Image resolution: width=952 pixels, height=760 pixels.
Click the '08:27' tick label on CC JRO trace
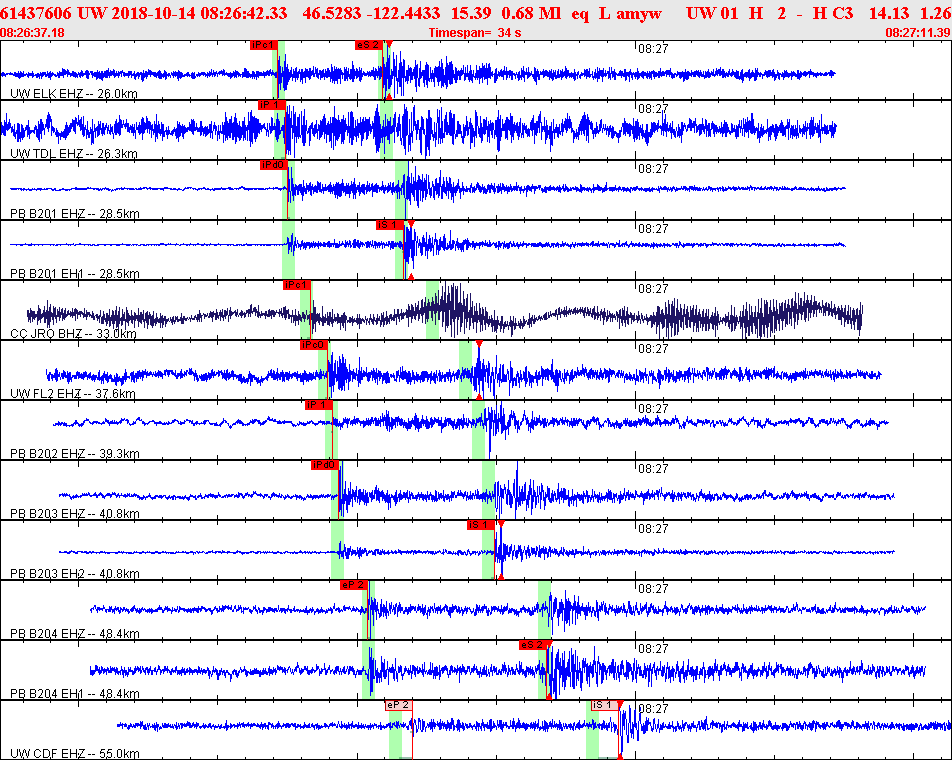[653, 289]
